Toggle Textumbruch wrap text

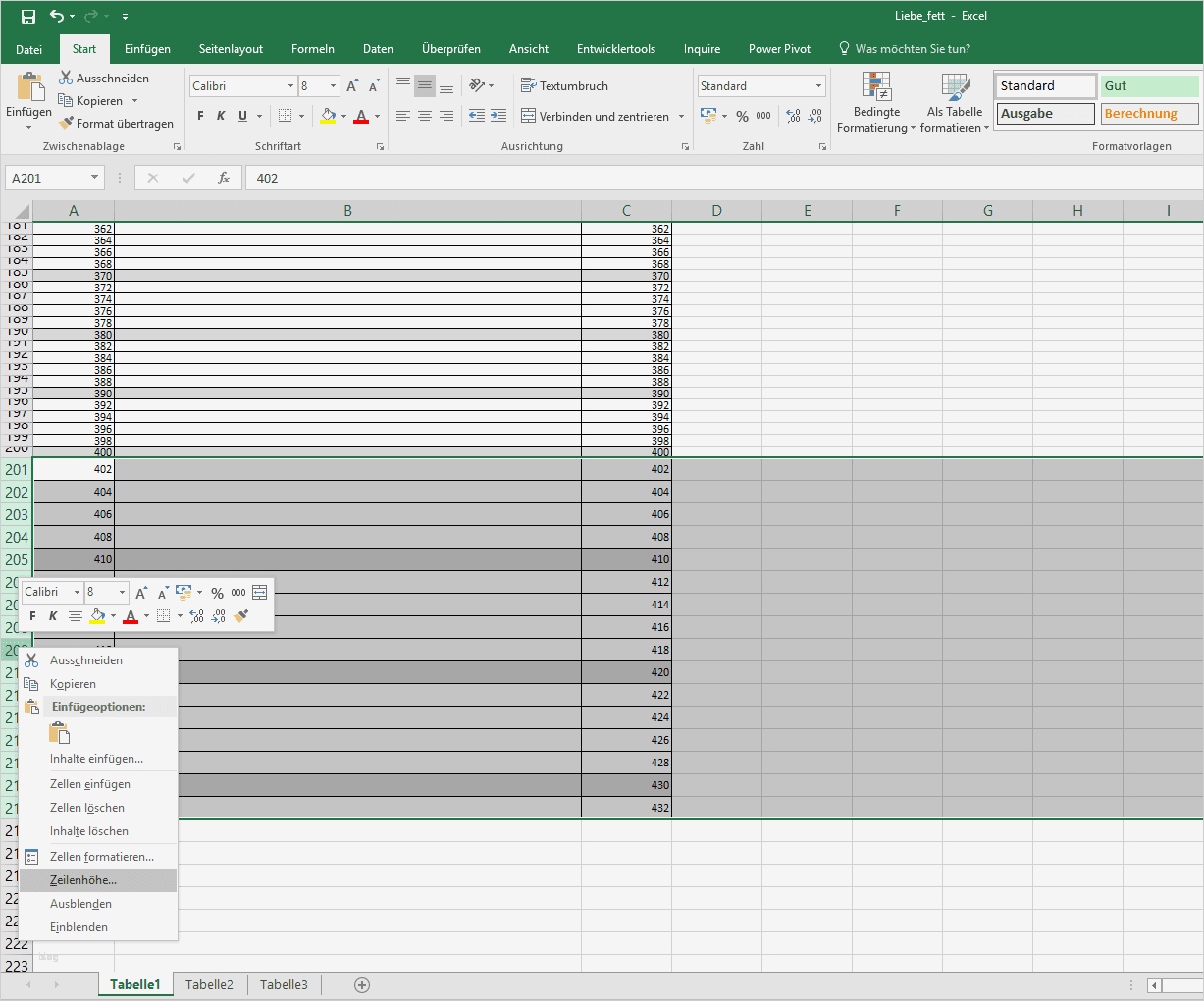pyautogui.click(x=564, y=86)
